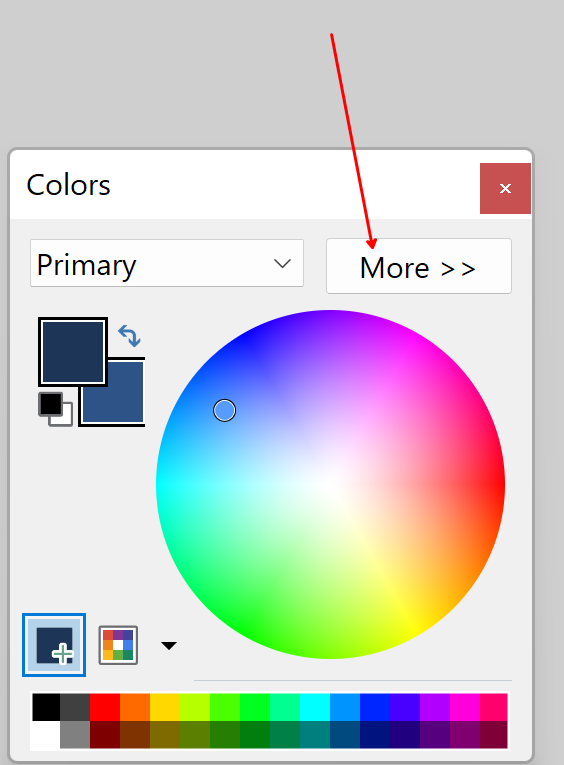Image resolution: width=564 pixels, height=765 pixels.
Task: Select the medium gray palette swatch
Action: [75, 735]
